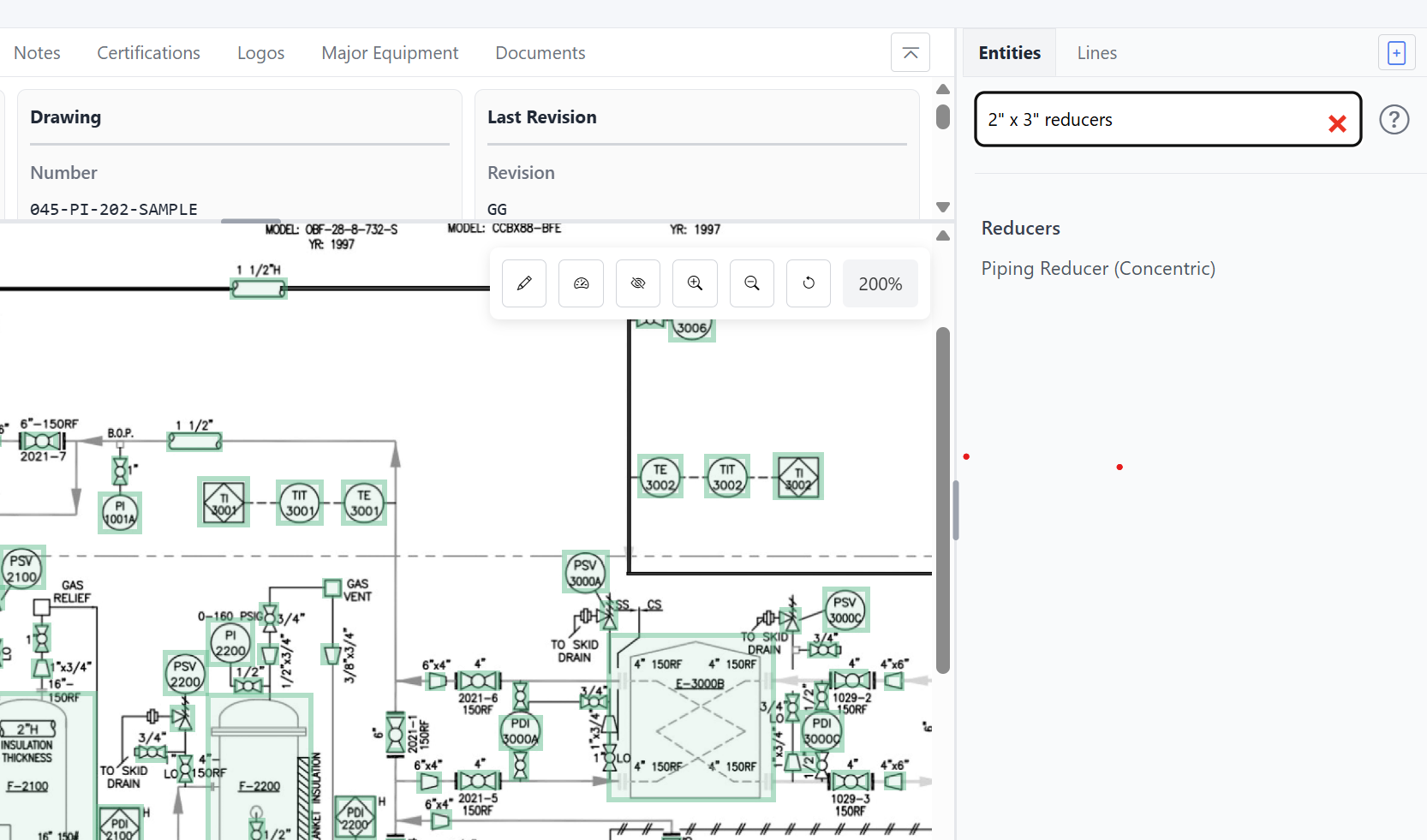This screenshot has height=840, width=1427.
Task: Select the pencil annotation tool
Action: pos(523,283)
